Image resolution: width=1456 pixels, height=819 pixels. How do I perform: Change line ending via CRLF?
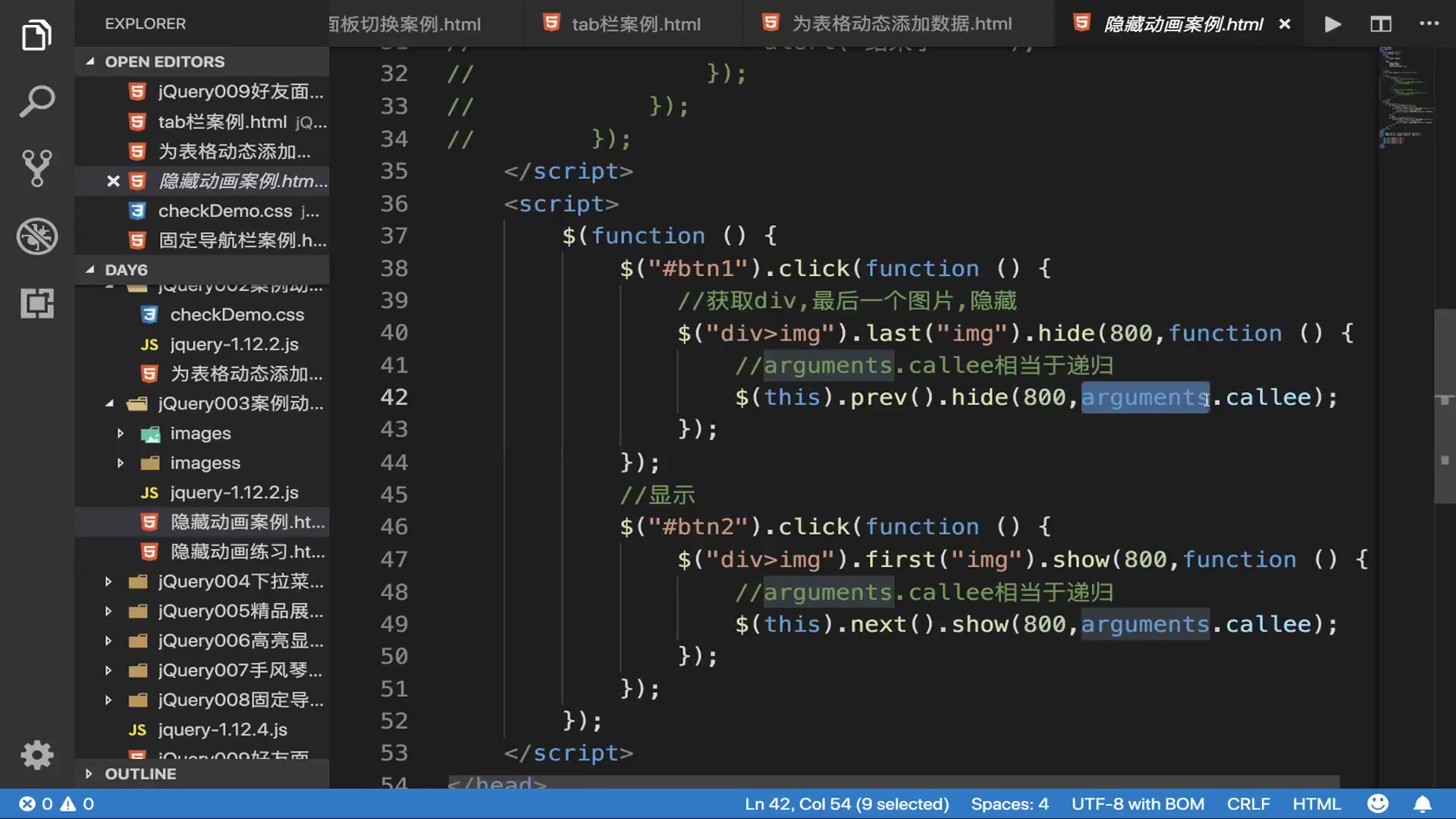(x=1248, y=804)
